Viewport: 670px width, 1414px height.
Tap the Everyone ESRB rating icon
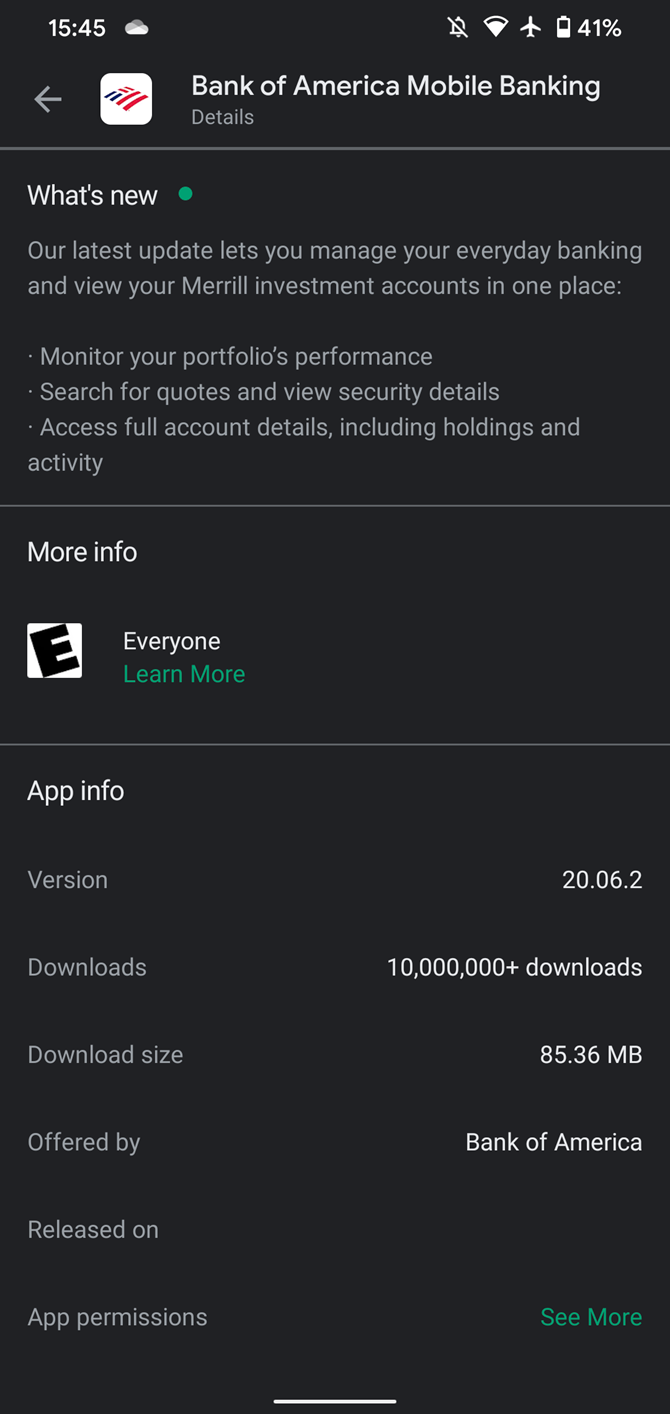55,651
